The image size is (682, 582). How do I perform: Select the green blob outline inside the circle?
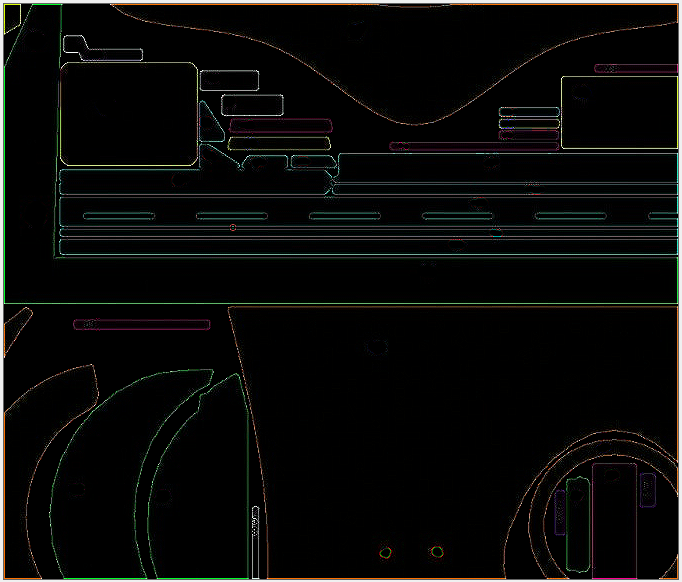coord(578,525)
